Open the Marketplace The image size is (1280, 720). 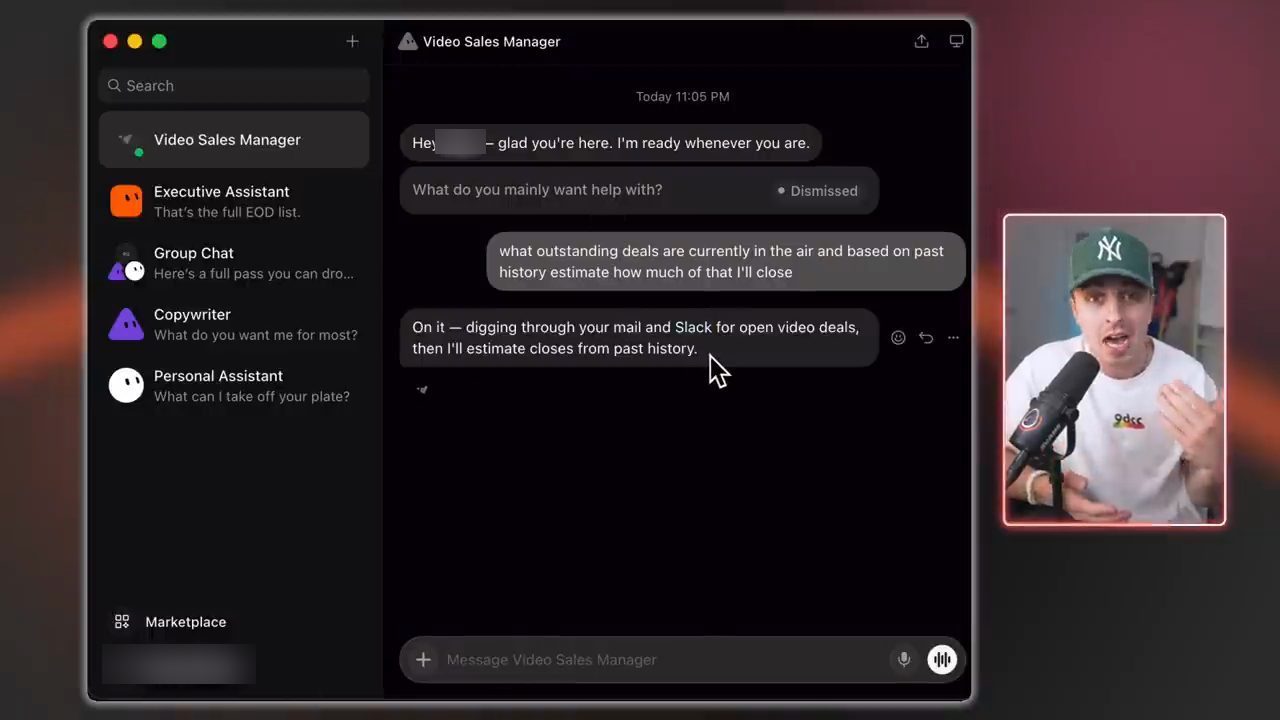(x=170, y=622)
